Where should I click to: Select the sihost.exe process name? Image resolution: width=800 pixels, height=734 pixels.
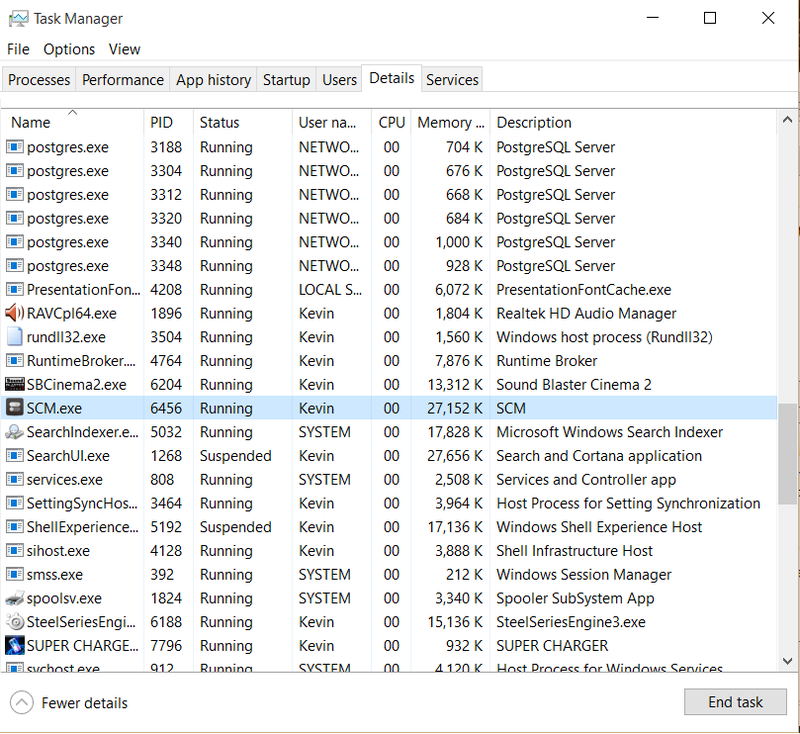(x=58, y=551)
